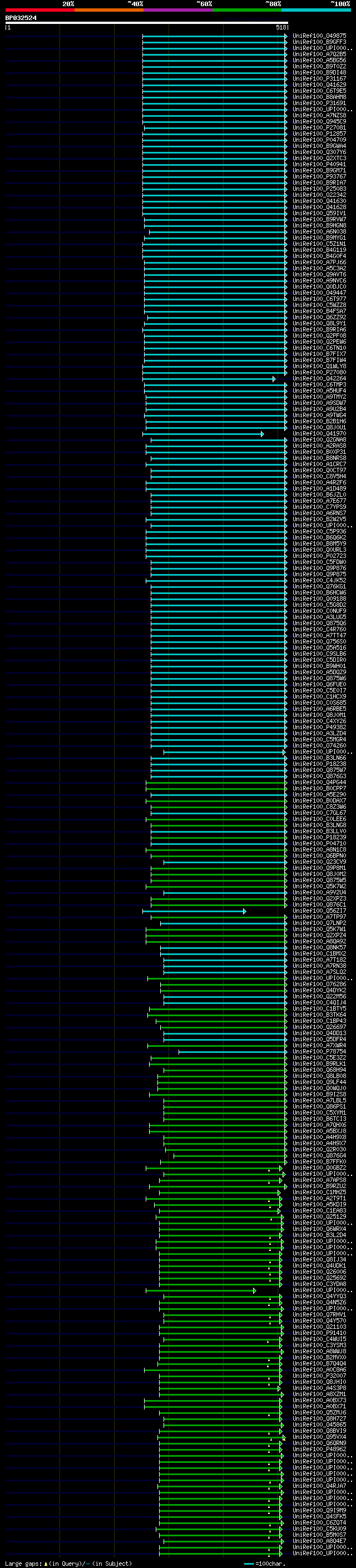Image resolution: width=356 pixels, height=1568 pixels.
Task: Click the green ~80% identity color band
Action: [247, 10]
